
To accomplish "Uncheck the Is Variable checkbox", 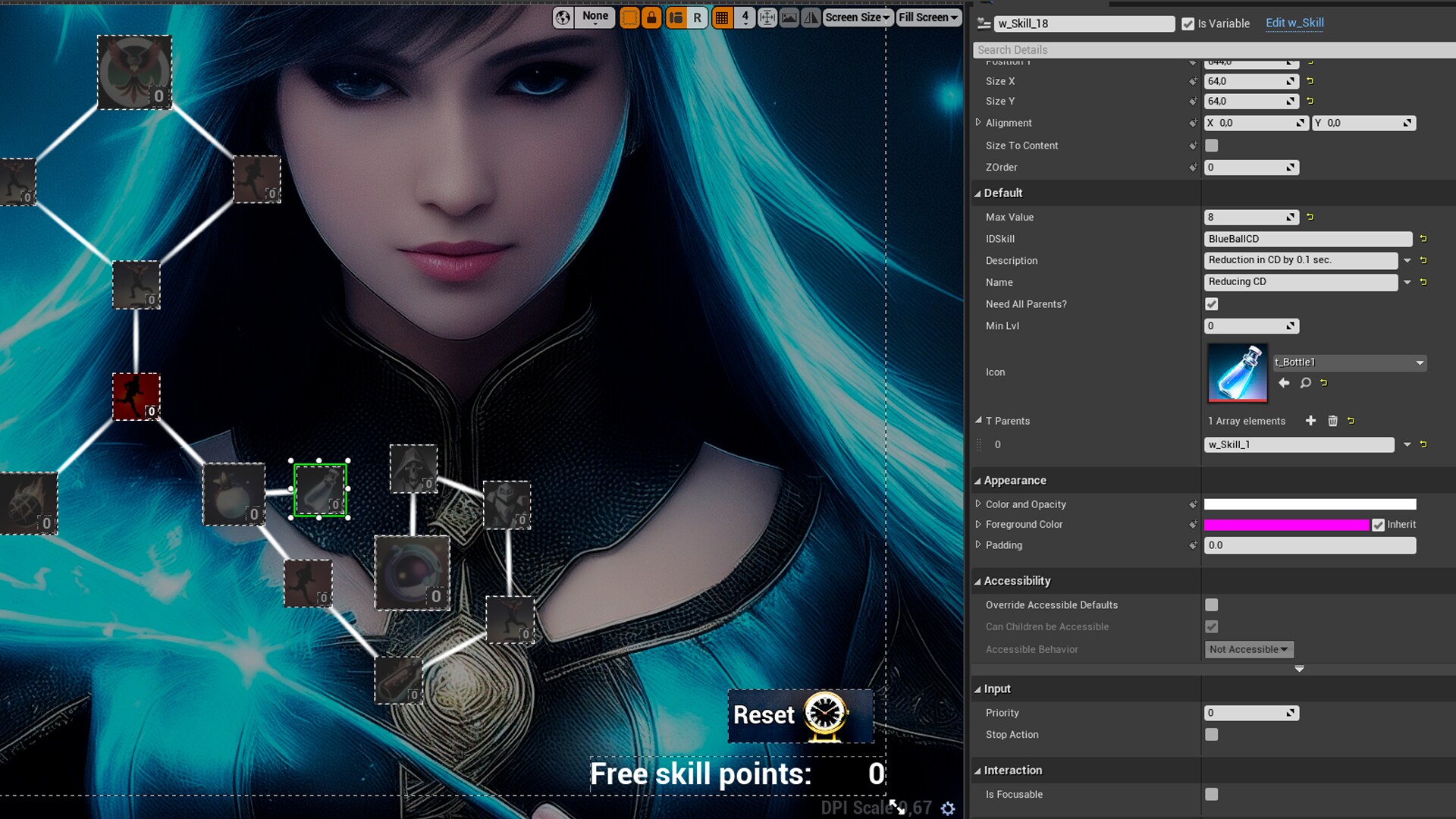I will pyautogui.click(x=1188, y=24).
